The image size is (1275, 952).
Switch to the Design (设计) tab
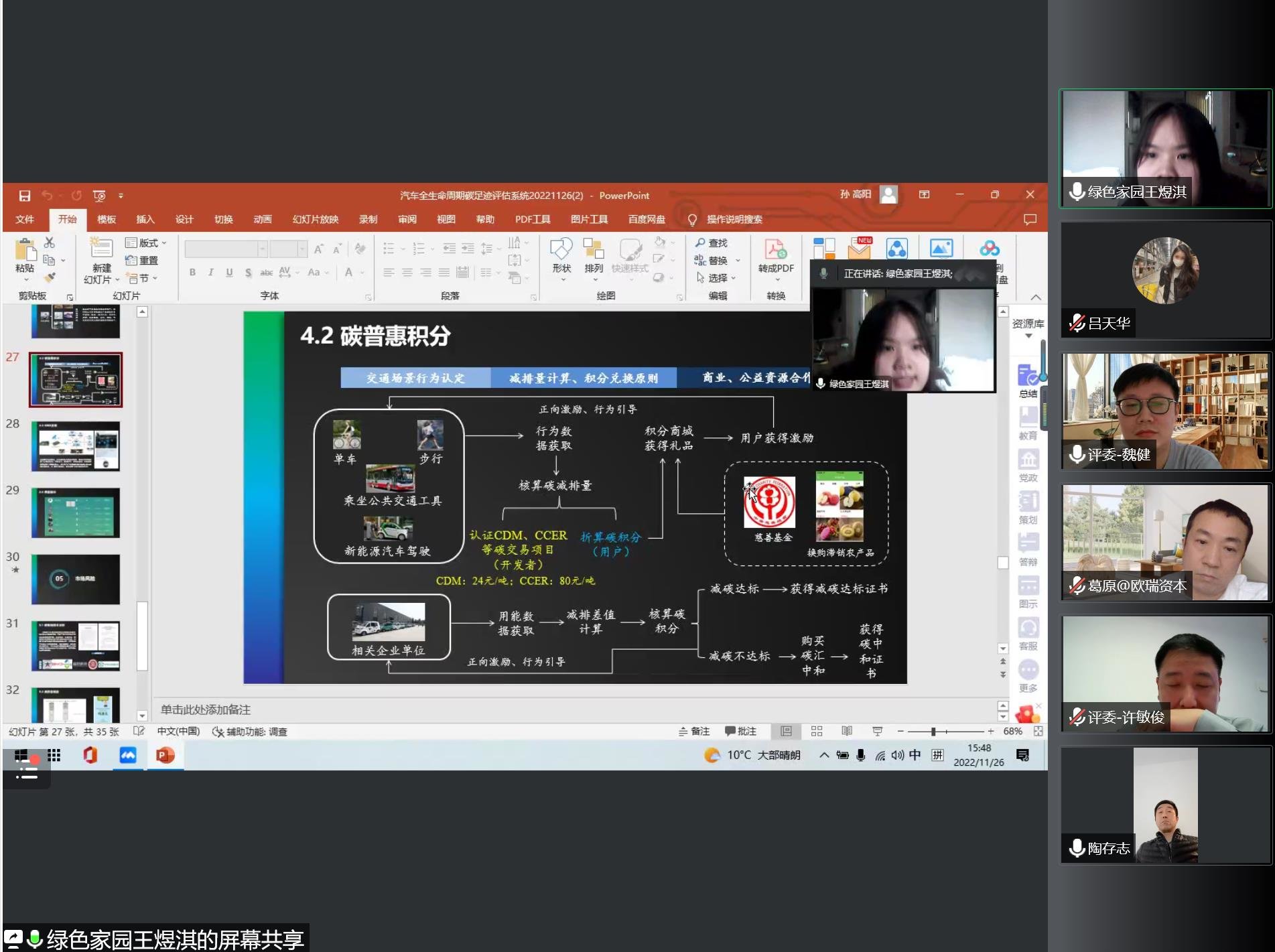[x=184, y=220]
